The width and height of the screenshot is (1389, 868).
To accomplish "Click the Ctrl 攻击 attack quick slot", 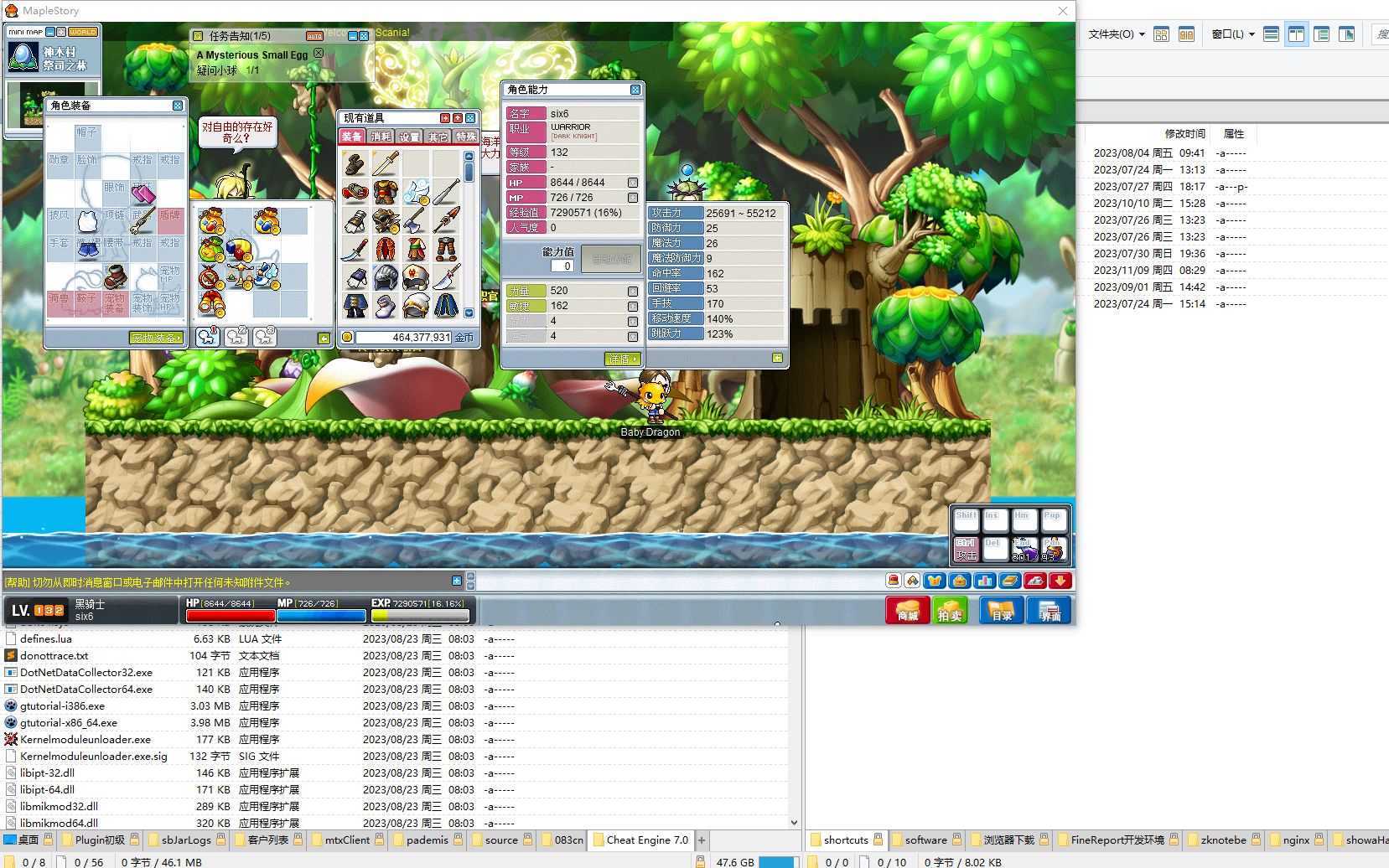I will pyautogui.click(x=967, y=549).
